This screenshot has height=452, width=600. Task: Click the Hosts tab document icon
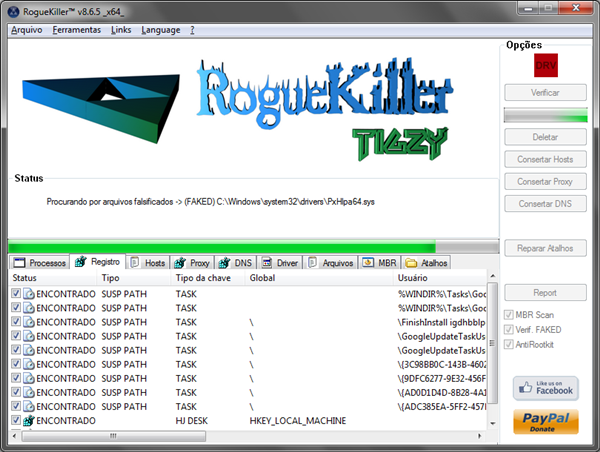pyautogui.click(x=135, y=263)
